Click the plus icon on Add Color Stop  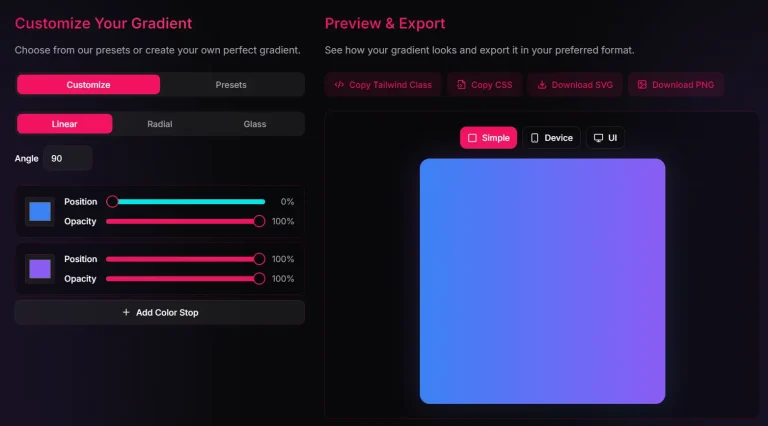(x=126, y=313)
